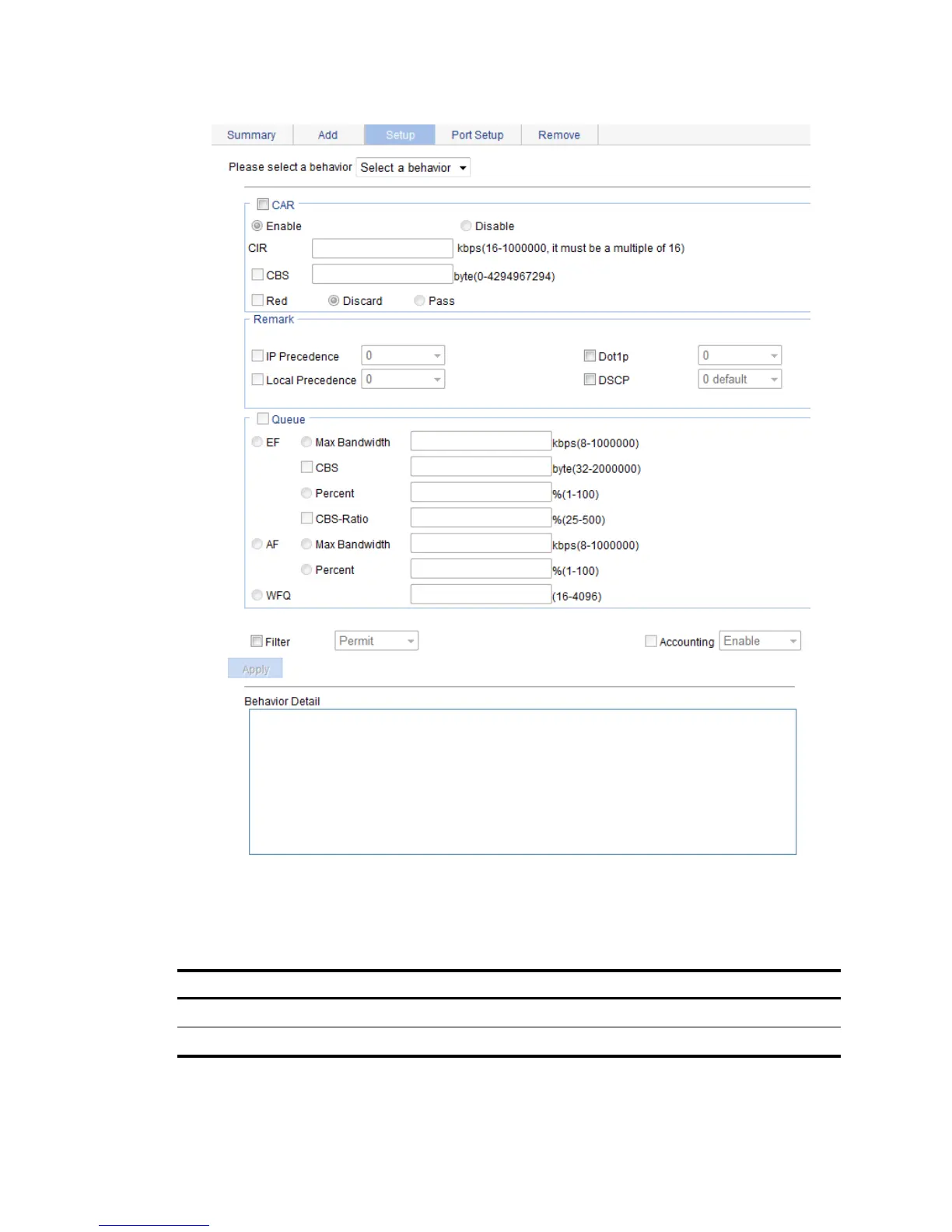Open the IP Precedence value dropdown
This screenshot has width=952, height=1232.
coord(403,355)
